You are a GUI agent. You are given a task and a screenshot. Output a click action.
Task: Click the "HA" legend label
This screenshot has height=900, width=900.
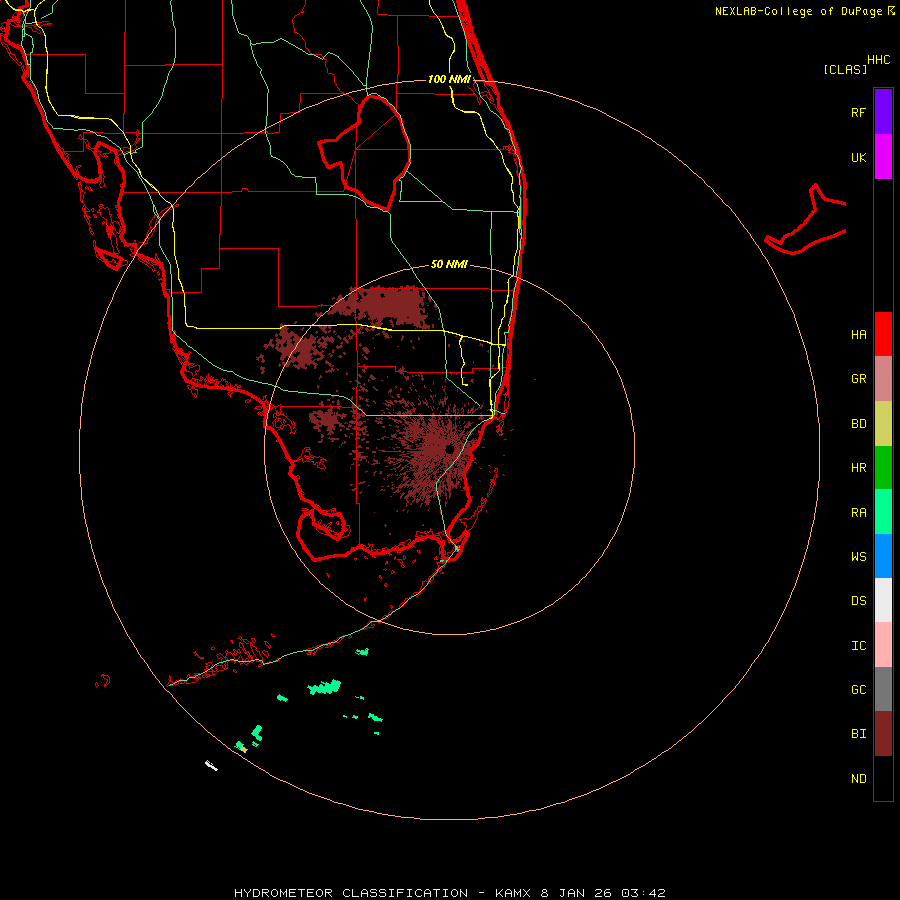pyautogui.click(x=858, y=334)
